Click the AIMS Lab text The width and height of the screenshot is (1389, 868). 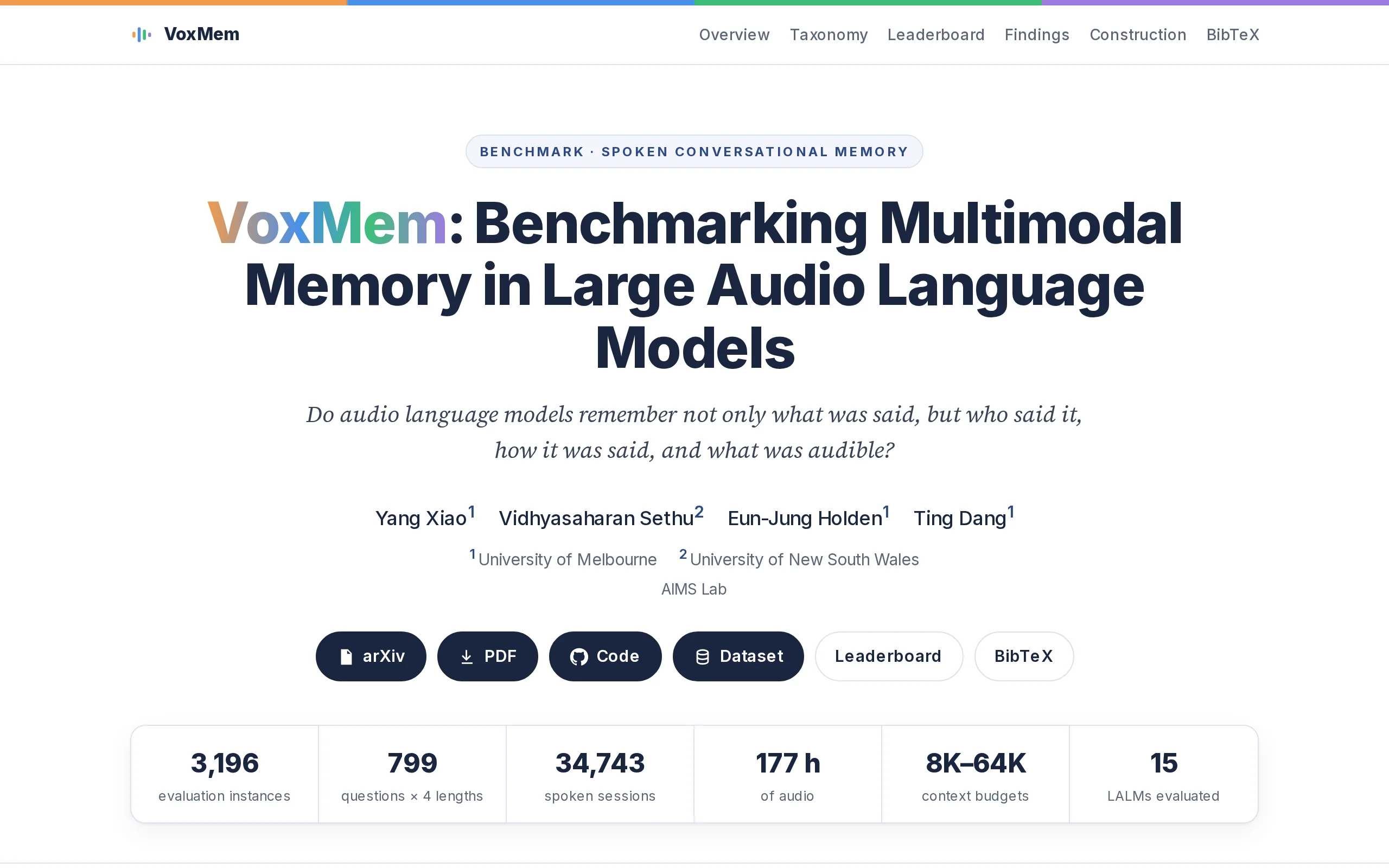[x=694, y=590]
